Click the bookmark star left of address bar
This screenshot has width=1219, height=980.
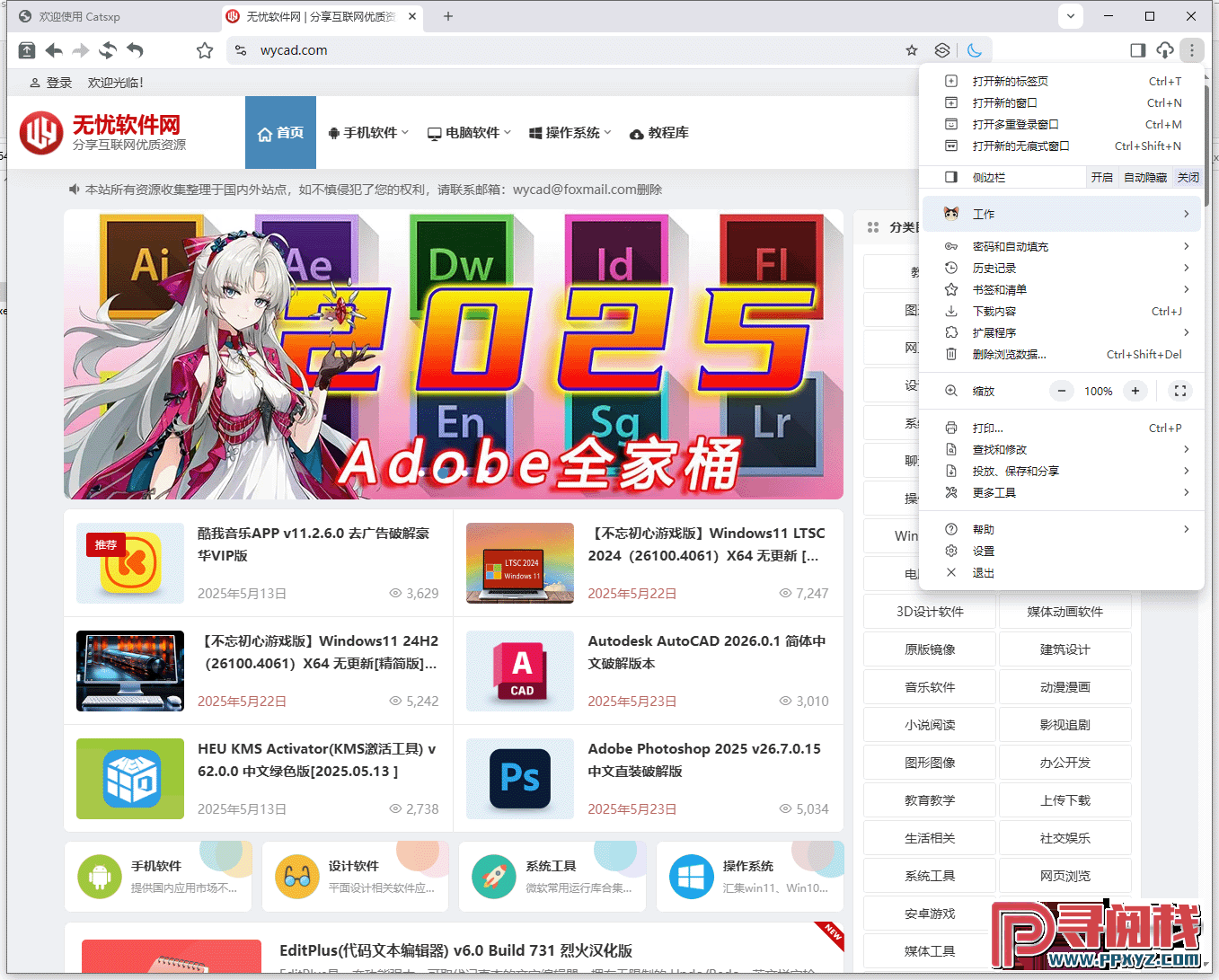(205, 50)
